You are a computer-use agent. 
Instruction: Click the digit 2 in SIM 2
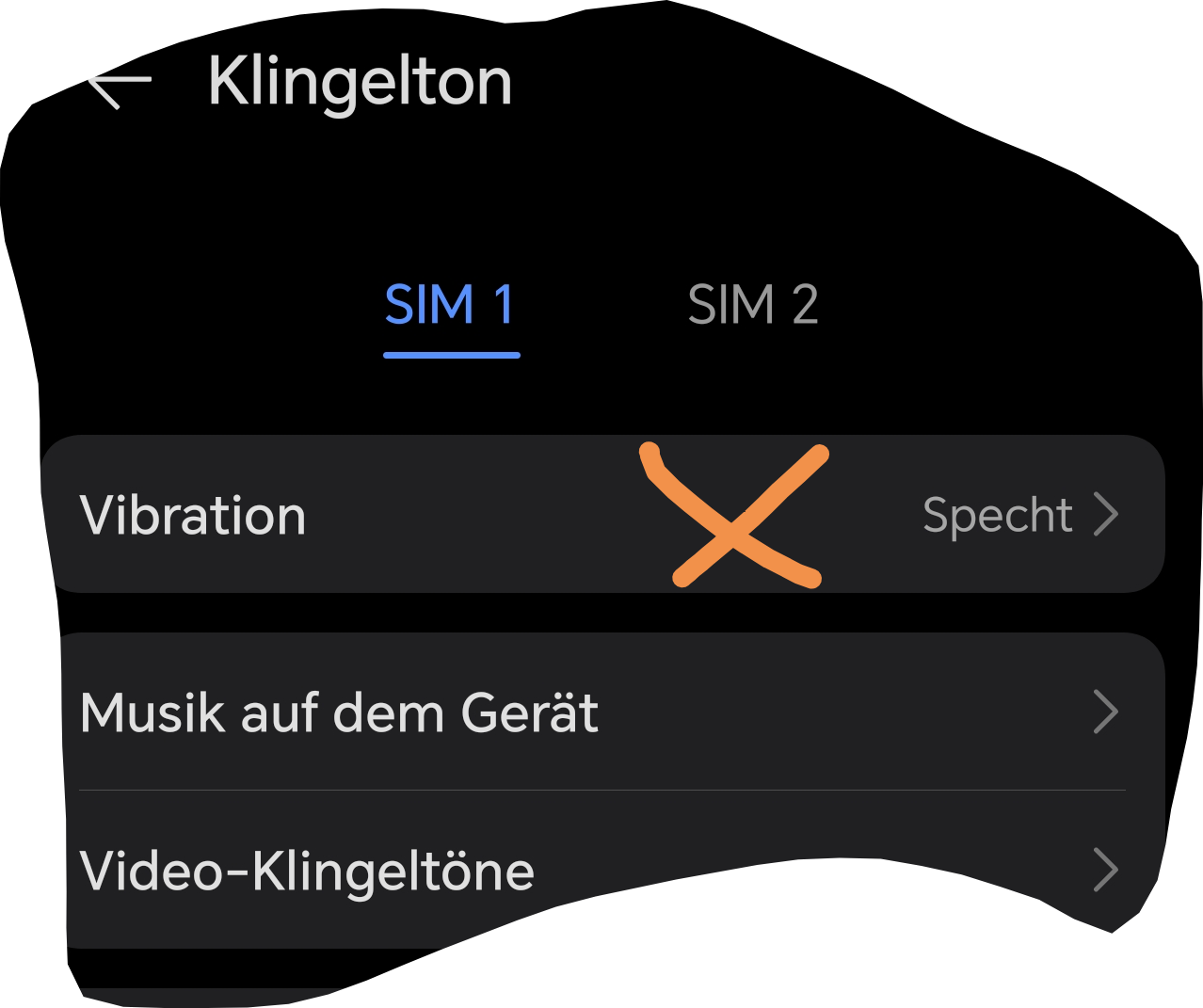pos(805,305)
